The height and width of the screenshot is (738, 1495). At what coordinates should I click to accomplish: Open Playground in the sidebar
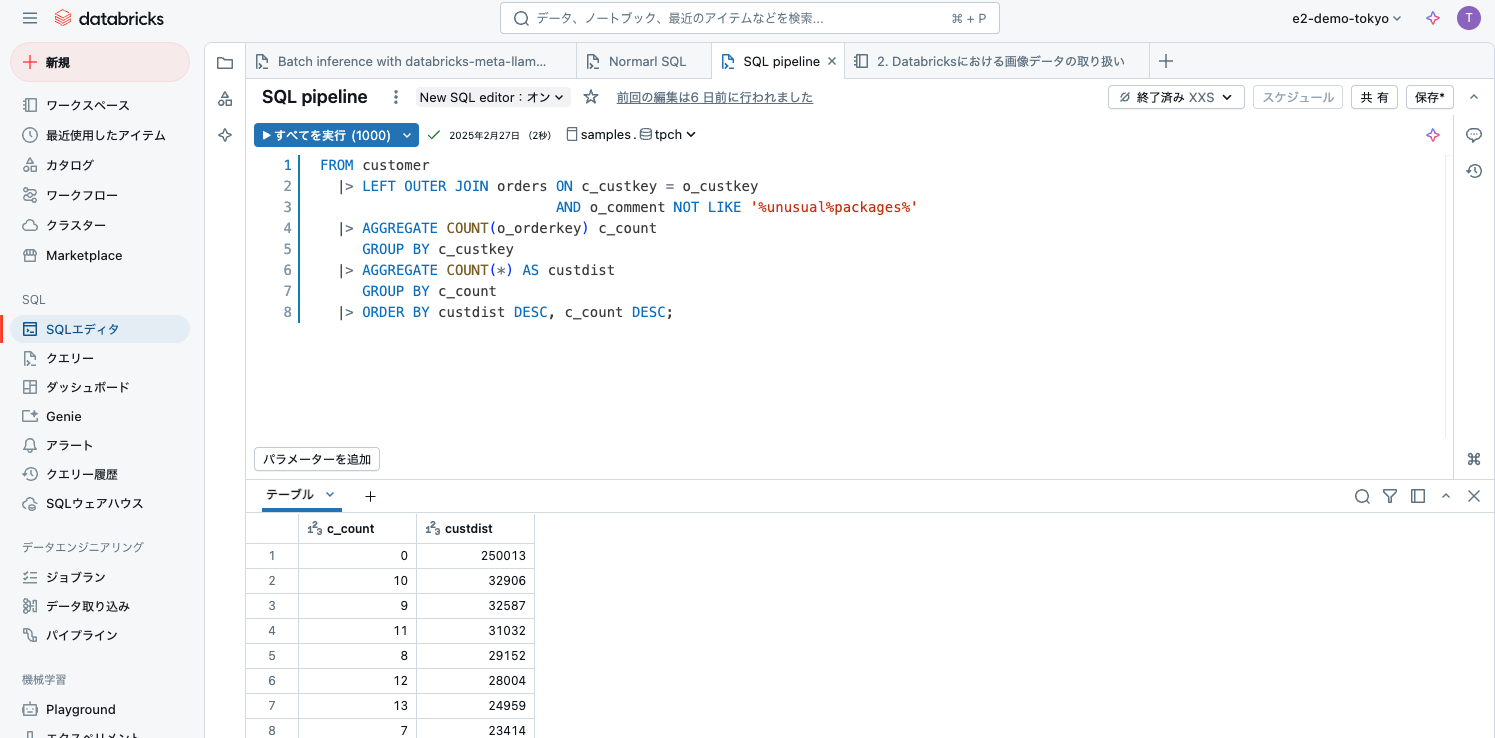[x=100, y=709]
